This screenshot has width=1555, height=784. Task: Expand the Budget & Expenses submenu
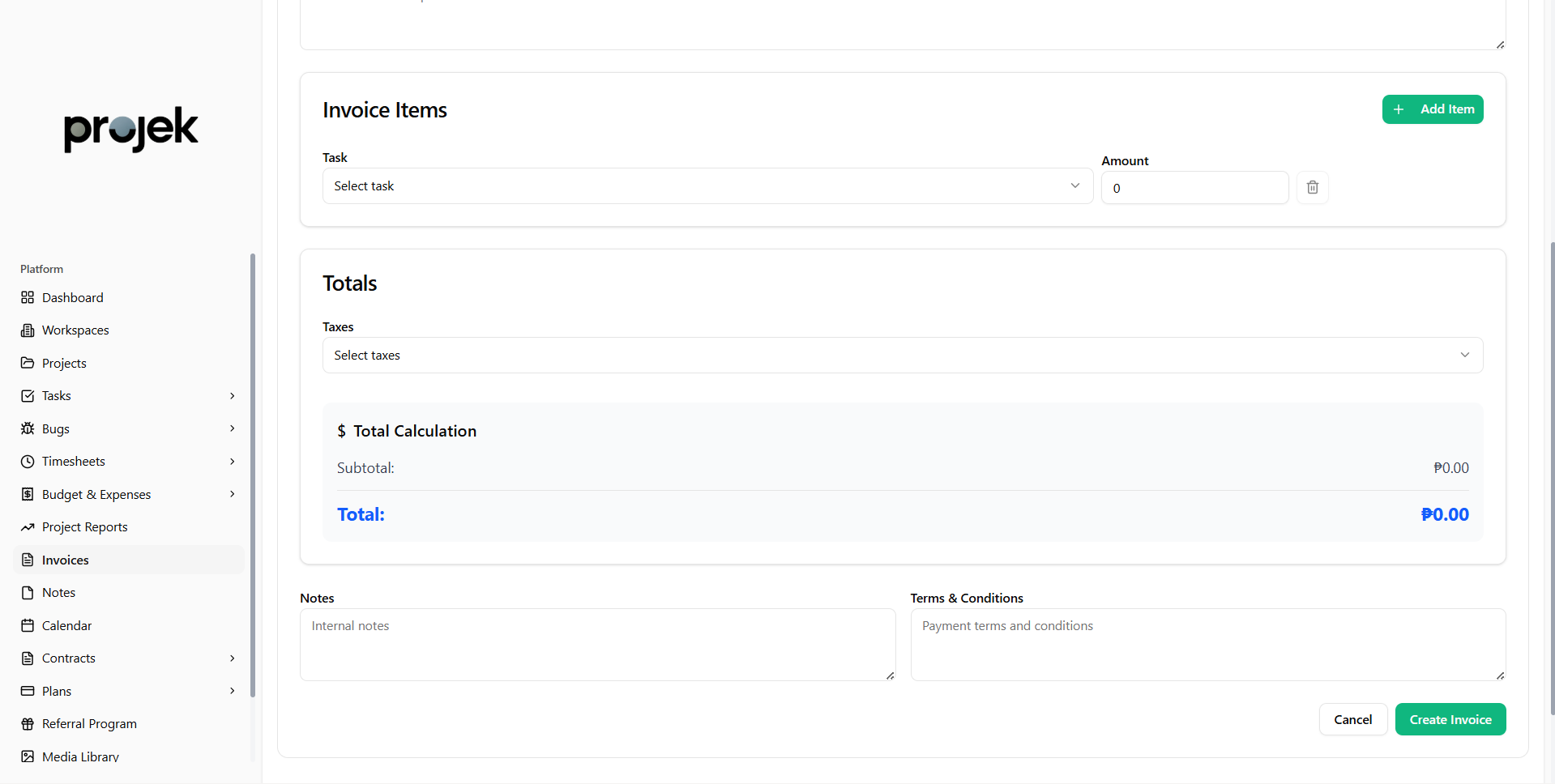tap(232, 494)
